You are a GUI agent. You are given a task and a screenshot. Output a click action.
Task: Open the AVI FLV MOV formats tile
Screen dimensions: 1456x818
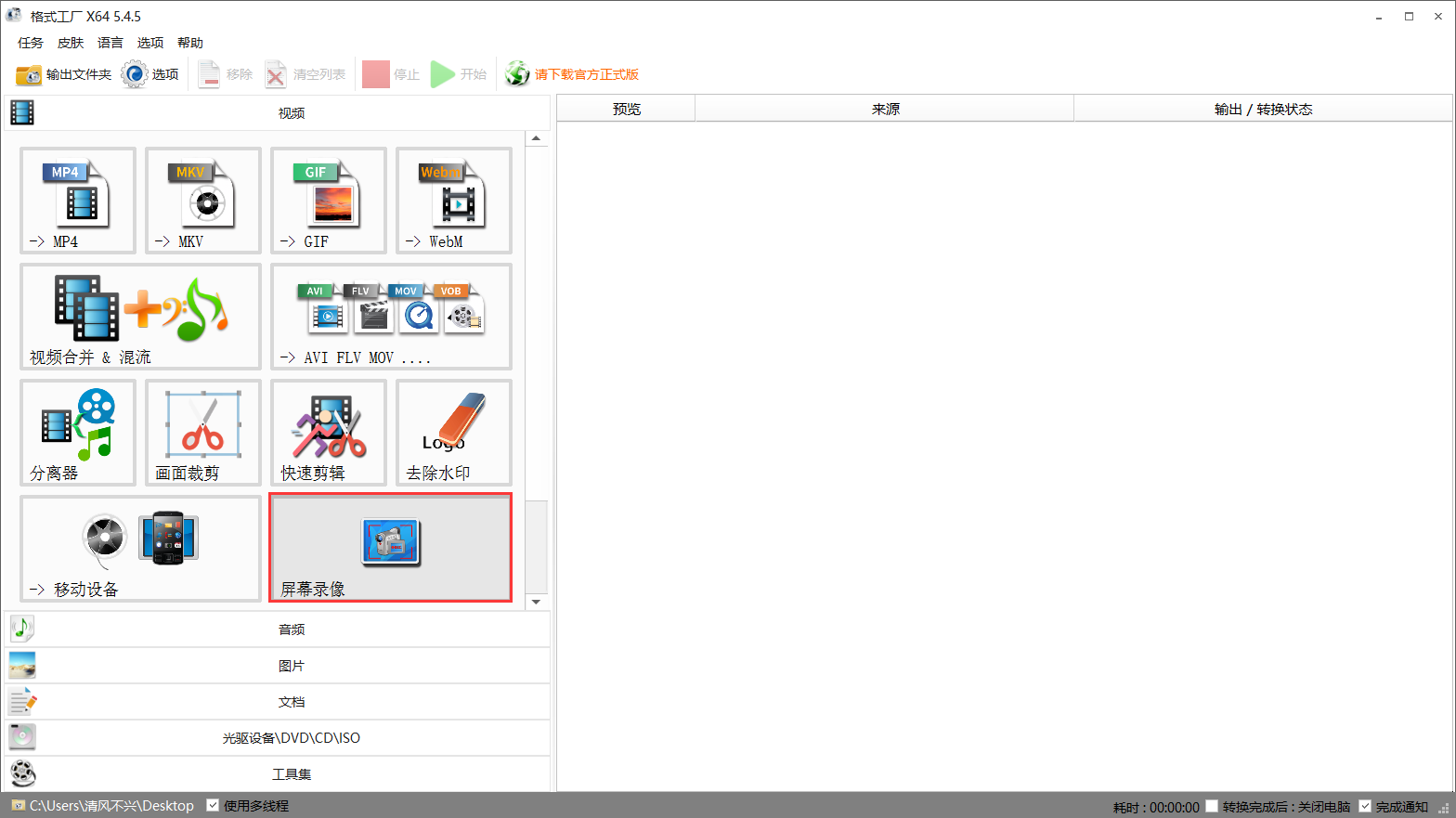click(x=391, y=317)
